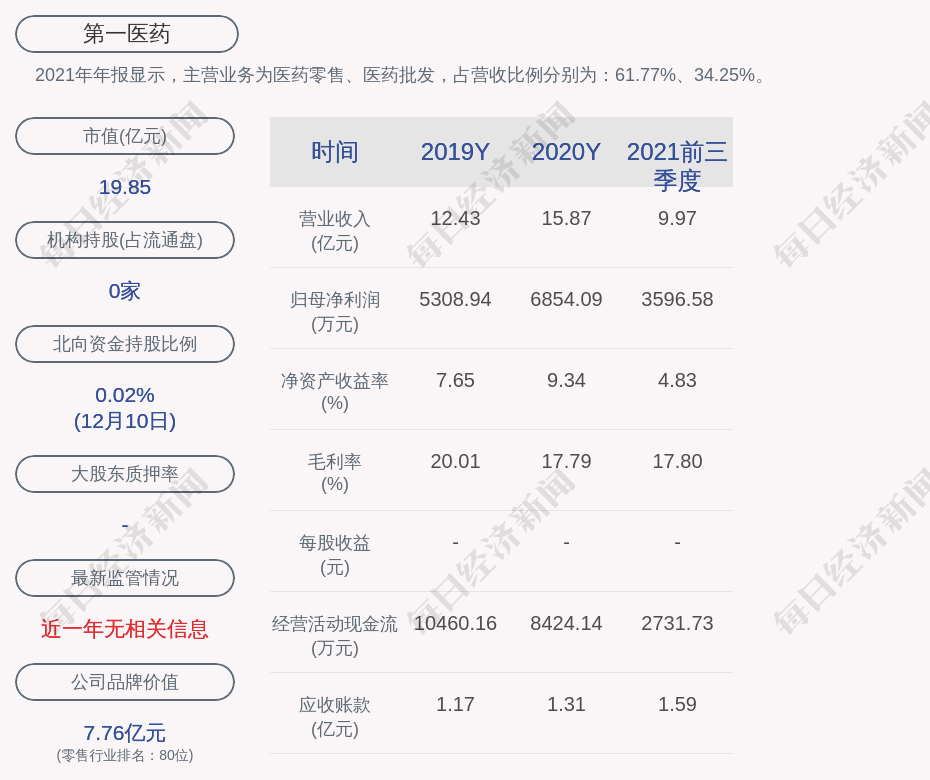Open the 公司品牌价值 pill label
Screen dimensions: 930x780
click(x=125, y=682)
